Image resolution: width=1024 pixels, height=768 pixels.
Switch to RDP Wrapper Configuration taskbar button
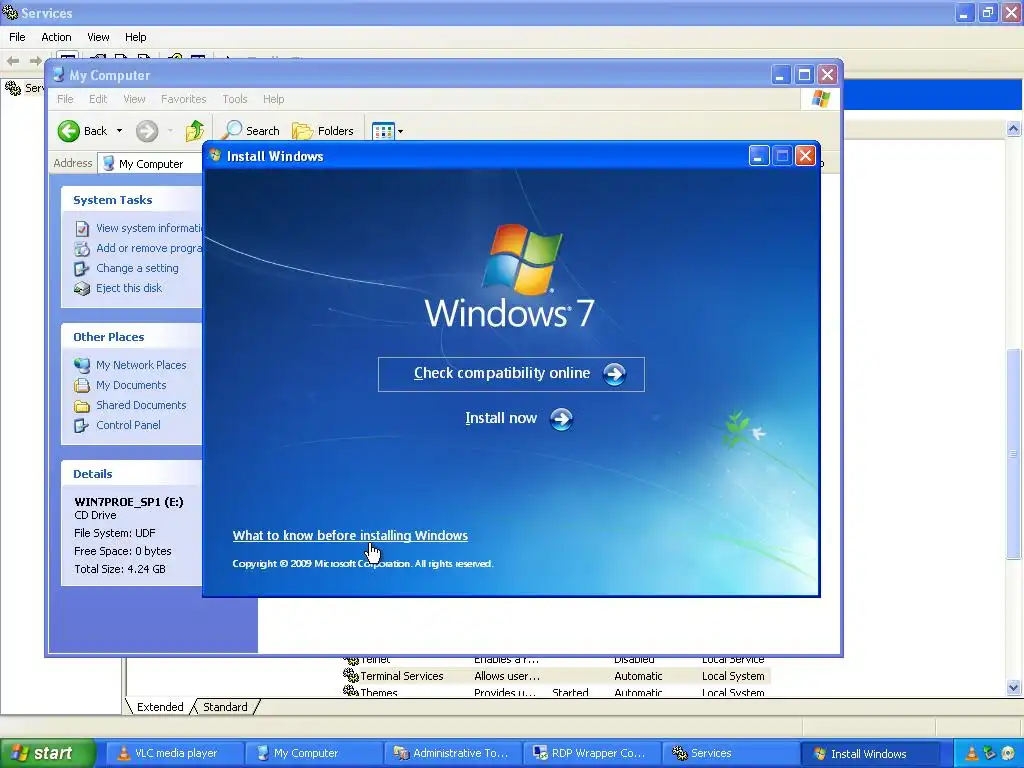tap(590, 753)
